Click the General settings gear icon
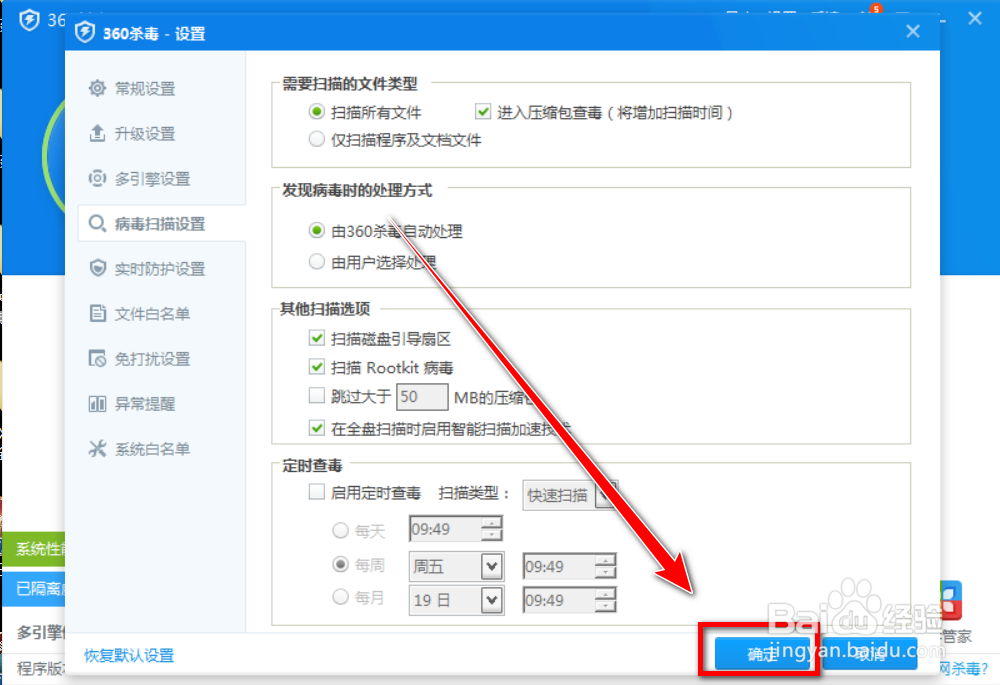Screen dimensions: 1000x685 click(x=97, y=88)
